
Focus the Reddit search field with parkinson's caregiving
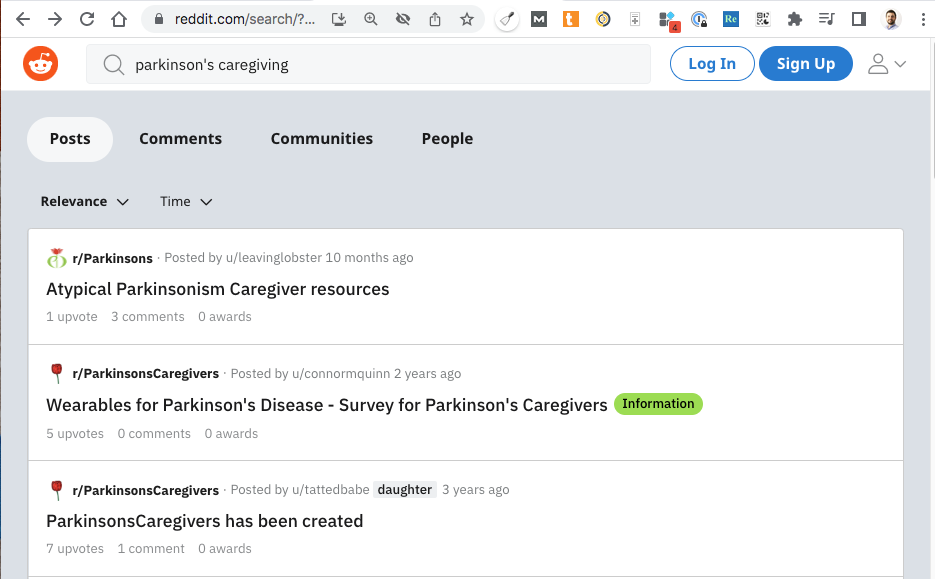[369, 64]
